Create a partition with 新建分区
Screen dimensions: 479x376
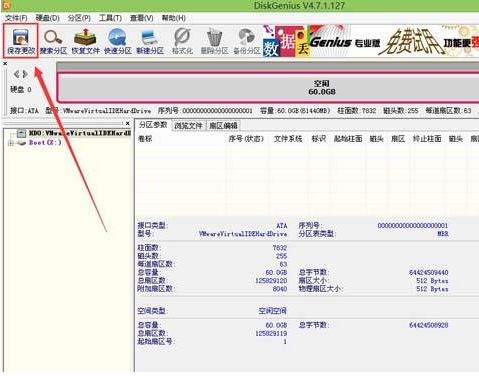pos(150,41)
